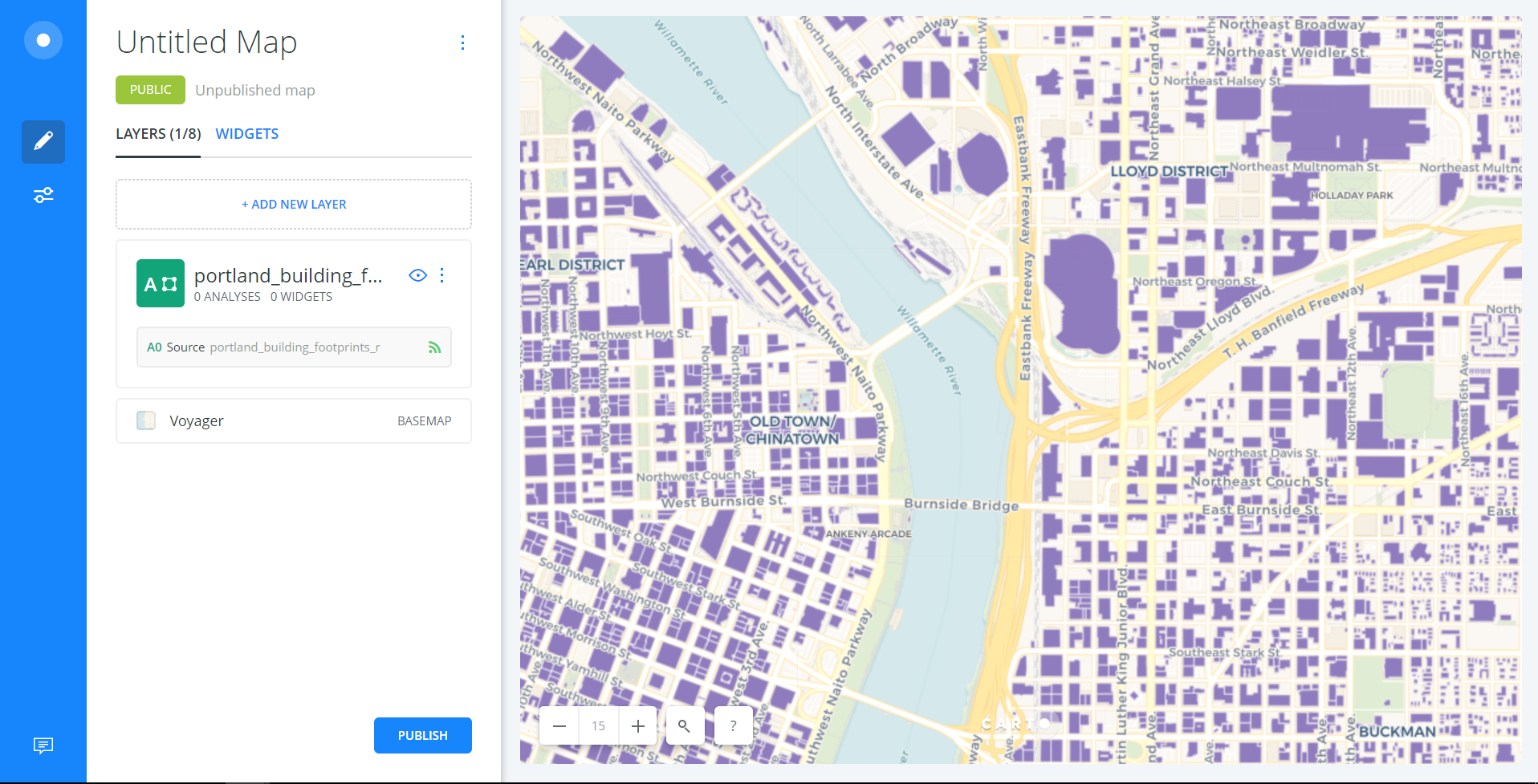The height and width of the screenshot is (784, 1538).
Task: Open the feedback chat icon
Action: pyautogui.click(x=43, y=745)
